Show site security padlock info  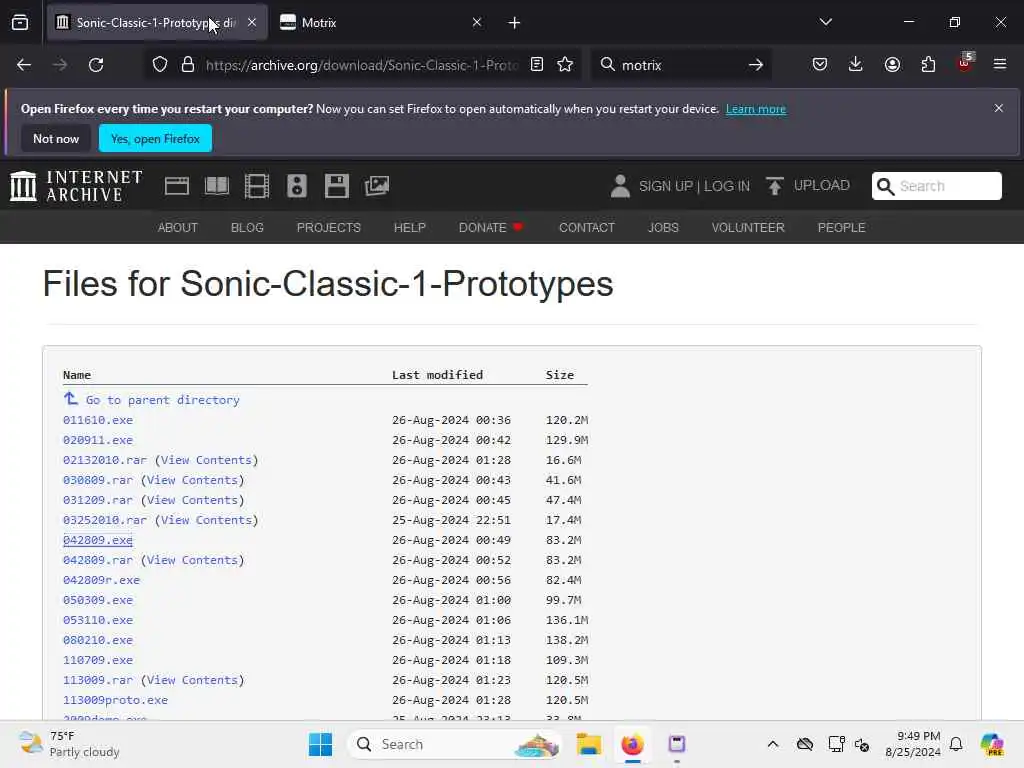(x=188, y=65)
